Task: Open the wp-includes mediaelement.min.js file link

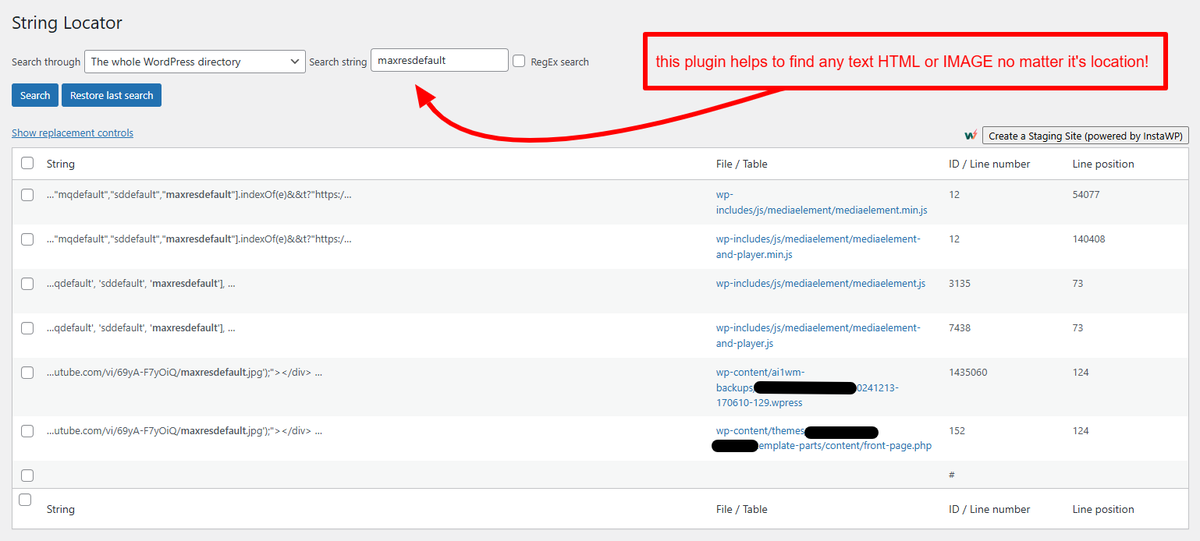Action: click(821, 202)
